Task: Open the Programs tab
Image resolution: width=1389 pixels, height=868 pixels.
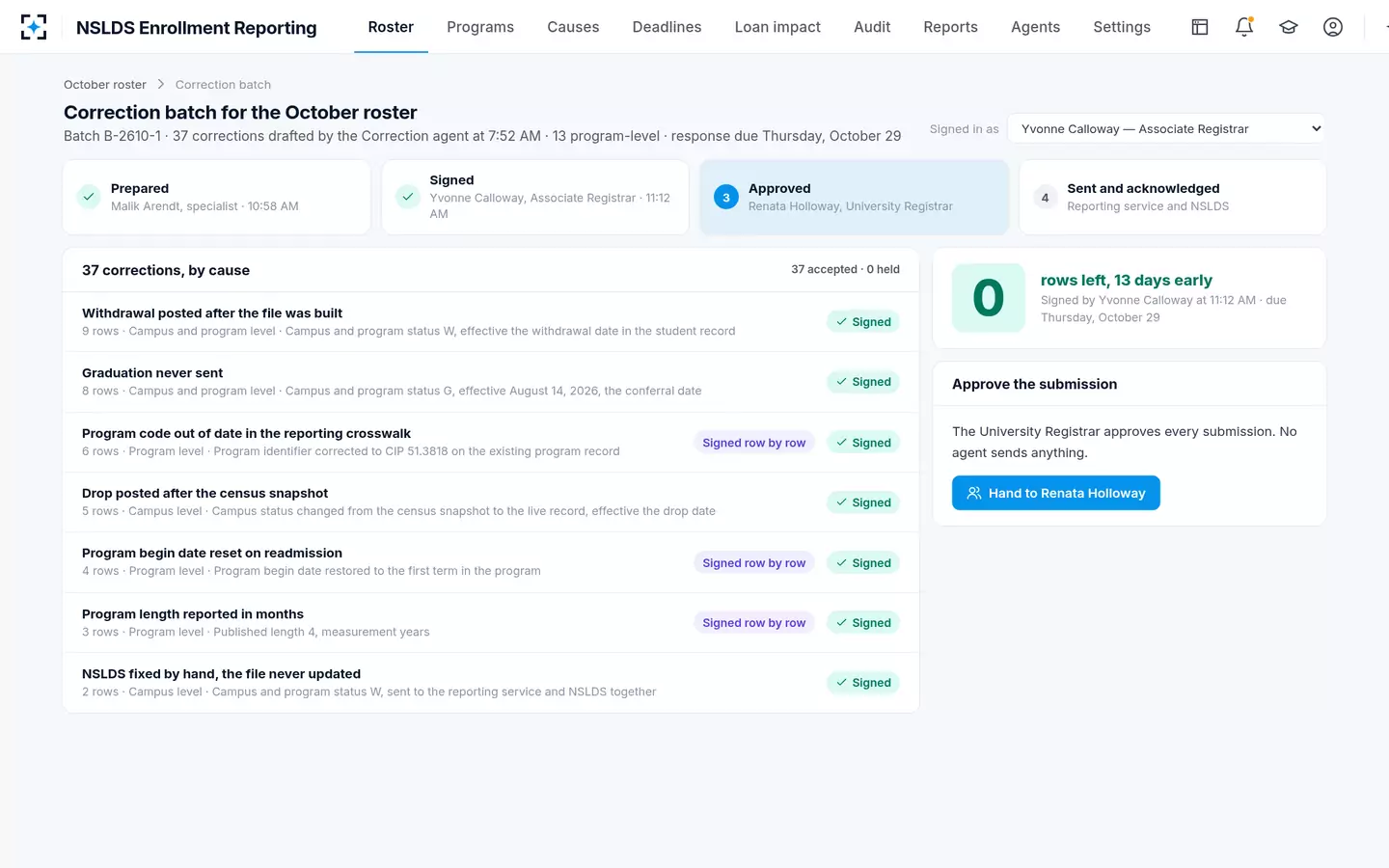Action: pyautogui.click(x=480, y=27)
